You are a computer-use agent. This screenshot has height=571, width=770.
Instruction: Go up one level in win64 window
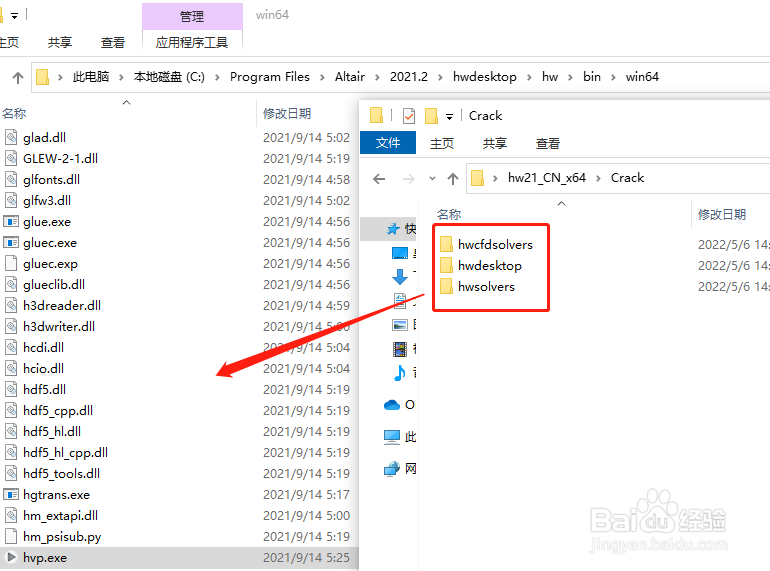point(18,77)
